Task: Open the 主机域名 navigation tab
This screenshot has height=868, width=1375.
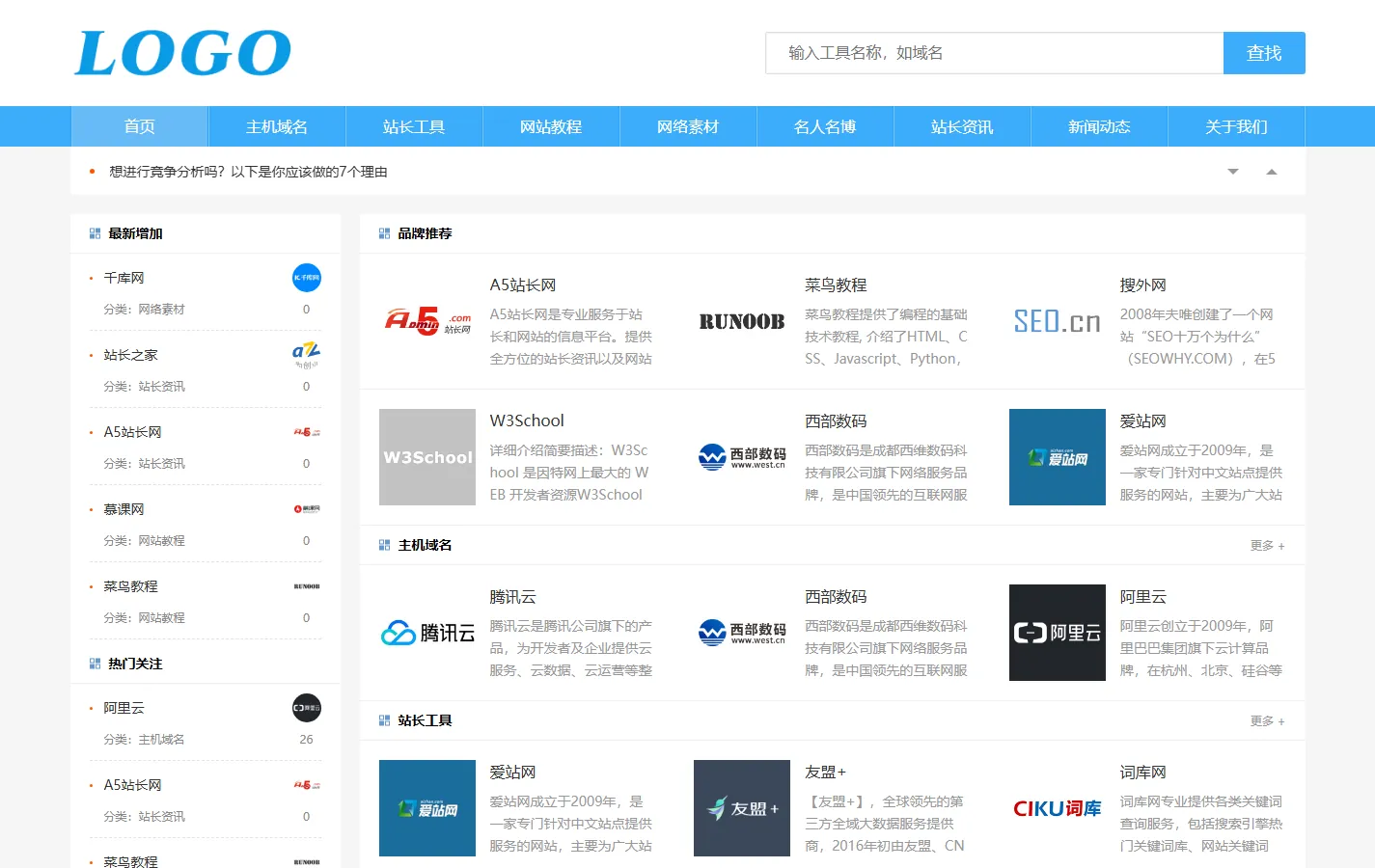Action: (x=277, y=126)
